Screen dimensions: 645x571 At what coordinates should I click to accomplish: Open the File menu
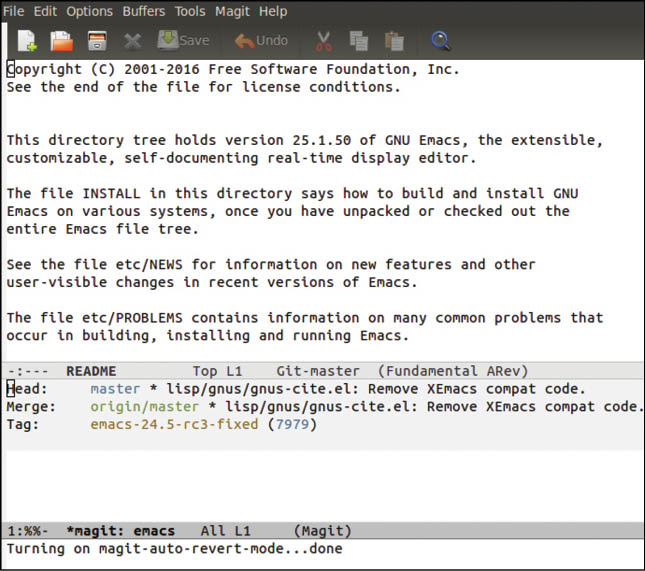click(x=15, y=11)
